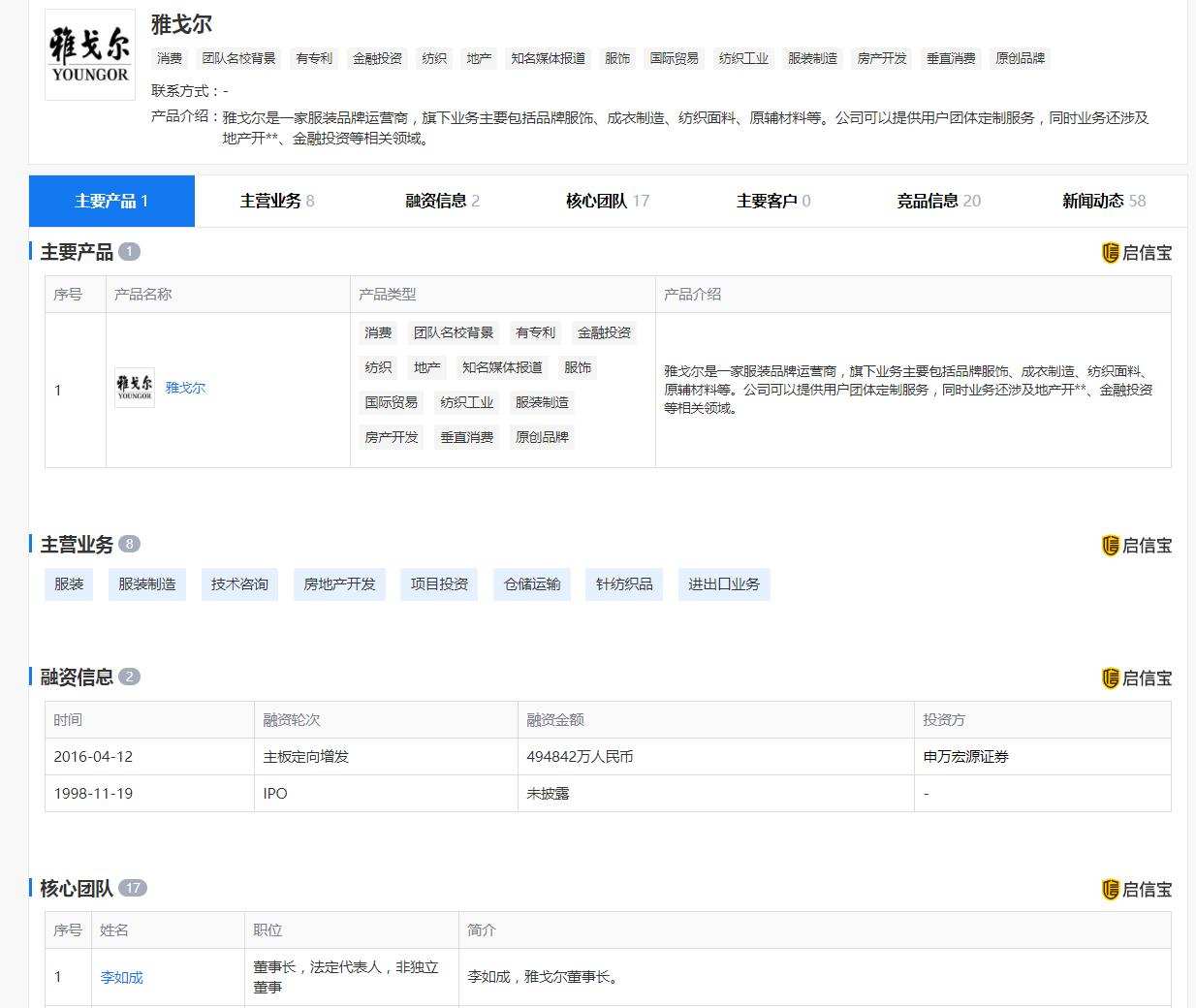This screenshot has width=1196, height=1008.
Task: Click 服饰 tag in product type cell
Action: click(578, 367)
